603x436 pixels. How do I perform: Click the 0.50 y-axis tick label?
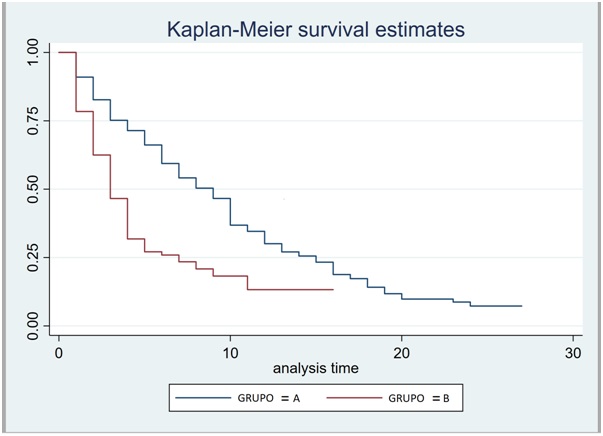click(x=32, y=188)
